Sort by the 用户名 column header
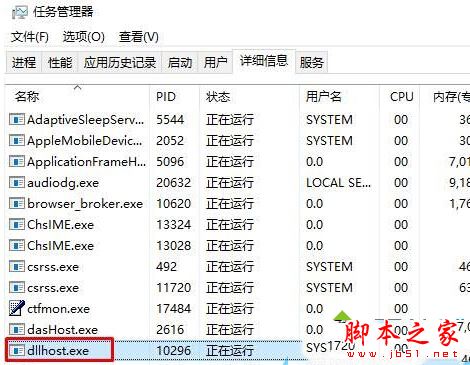 tap(339, 96)
